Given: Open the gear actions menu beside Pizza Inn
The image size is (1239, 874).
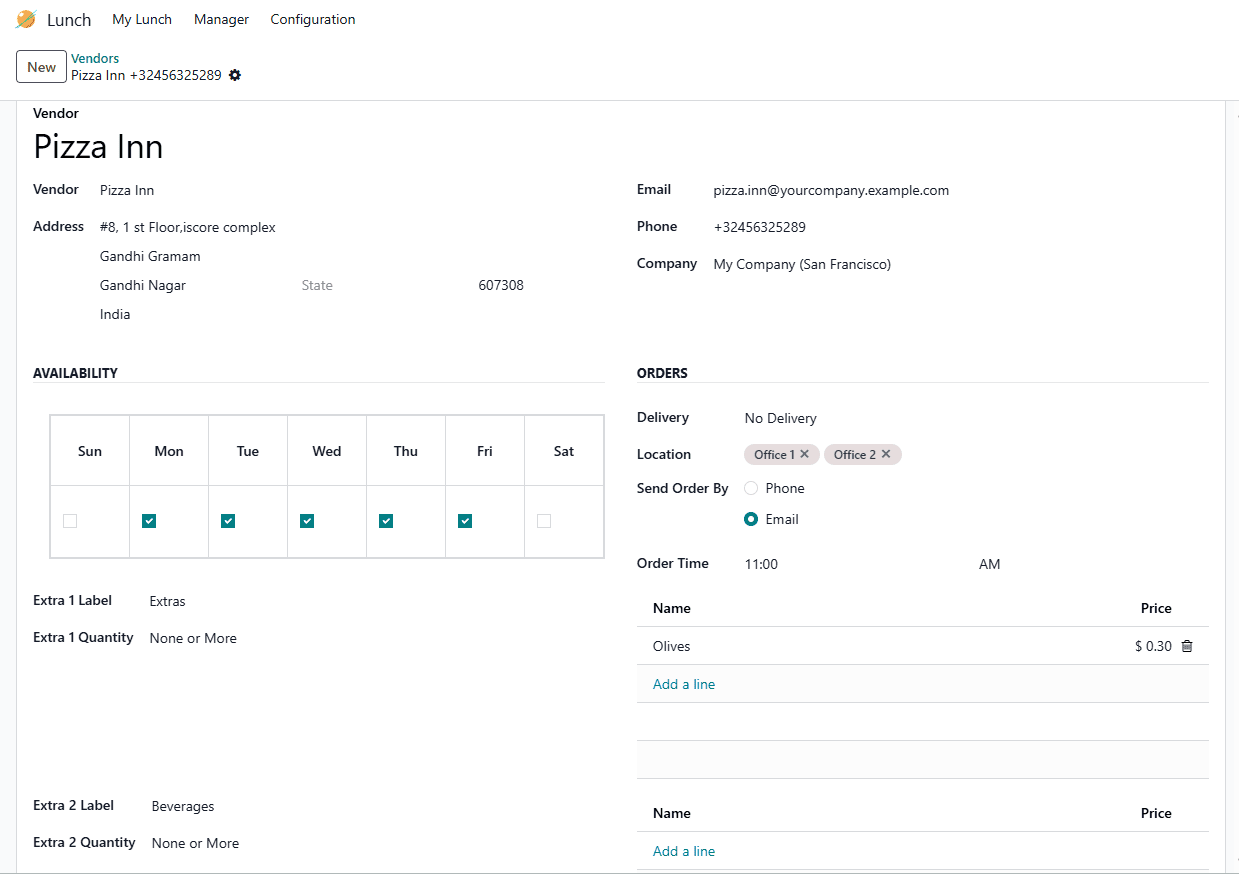Looking at the screenshot, I should click(235, 75).
